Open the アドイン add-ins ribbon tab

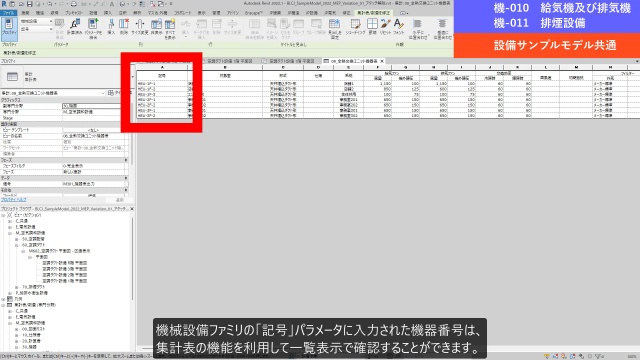233,13
